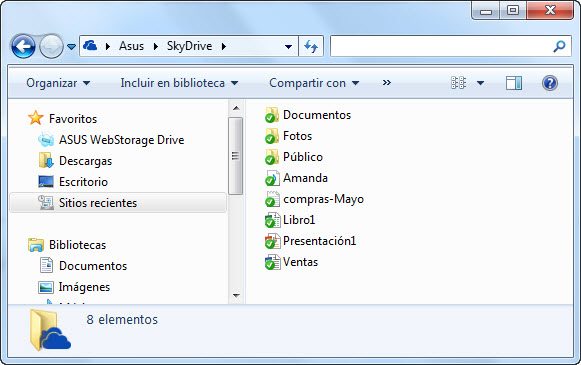Click the magnifier search icon

point(559,46)
